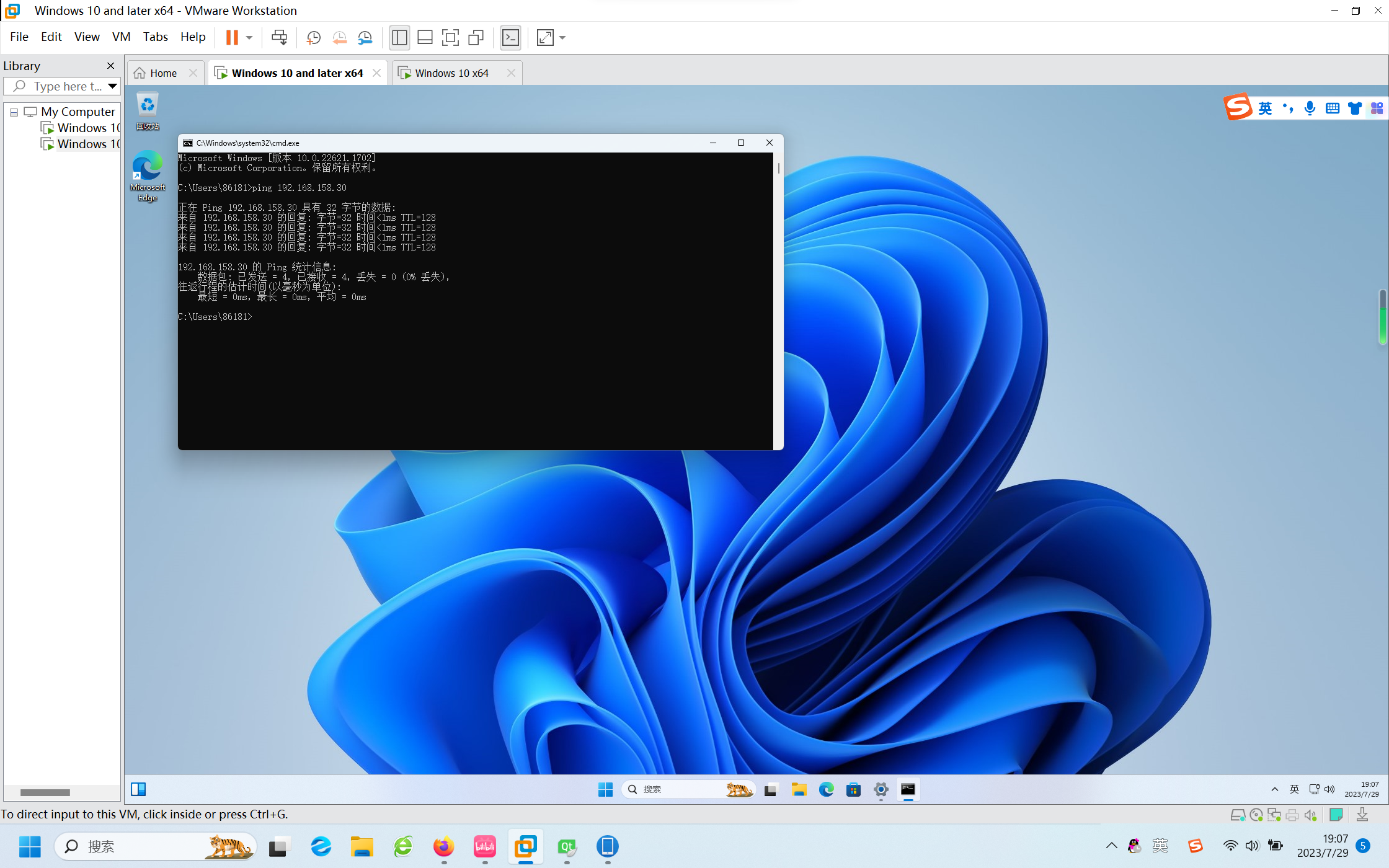Expand the stretch guest dropdown arrow

tap(562, 38)
